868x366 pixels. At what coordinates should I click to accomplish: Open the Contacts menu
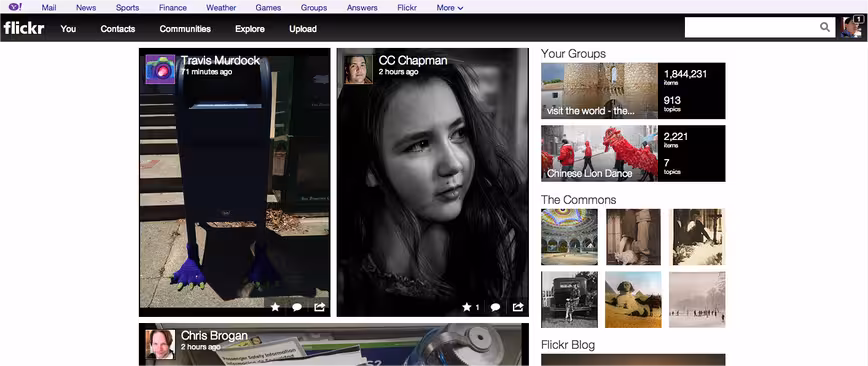coord(118,29)
